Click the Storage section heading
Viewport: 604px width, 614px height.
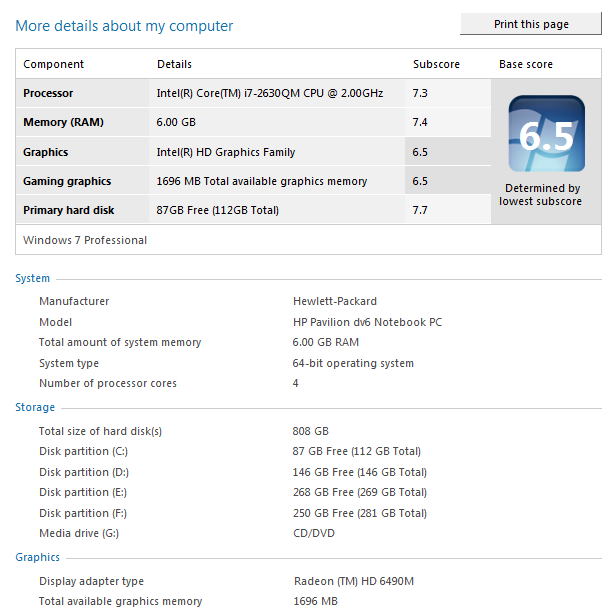35,407
